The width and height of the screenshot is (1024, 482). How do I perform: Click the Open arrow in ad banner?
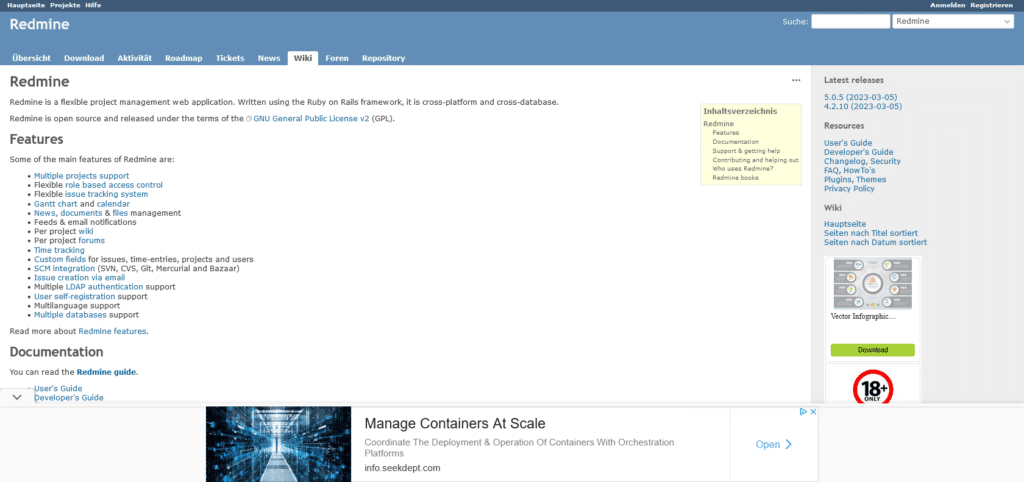[774, 444]
